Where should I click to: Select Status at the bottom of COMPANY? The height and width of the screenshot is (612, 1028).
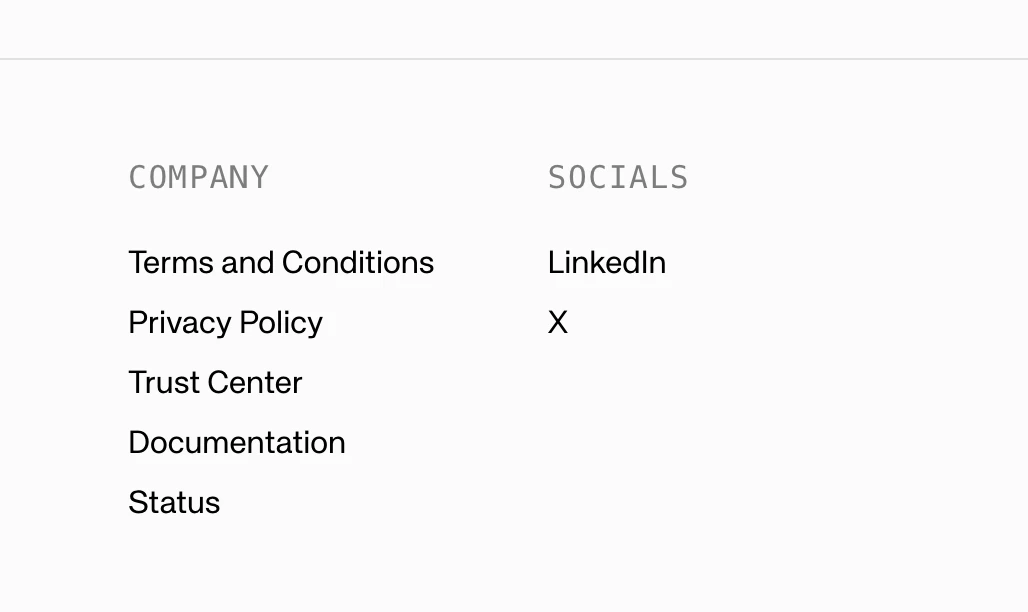(x=174, y=502)
